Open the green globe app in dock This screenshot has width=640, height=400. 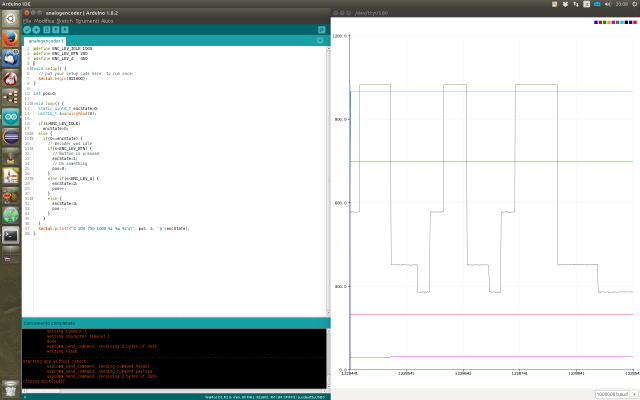tap(11, 215)
